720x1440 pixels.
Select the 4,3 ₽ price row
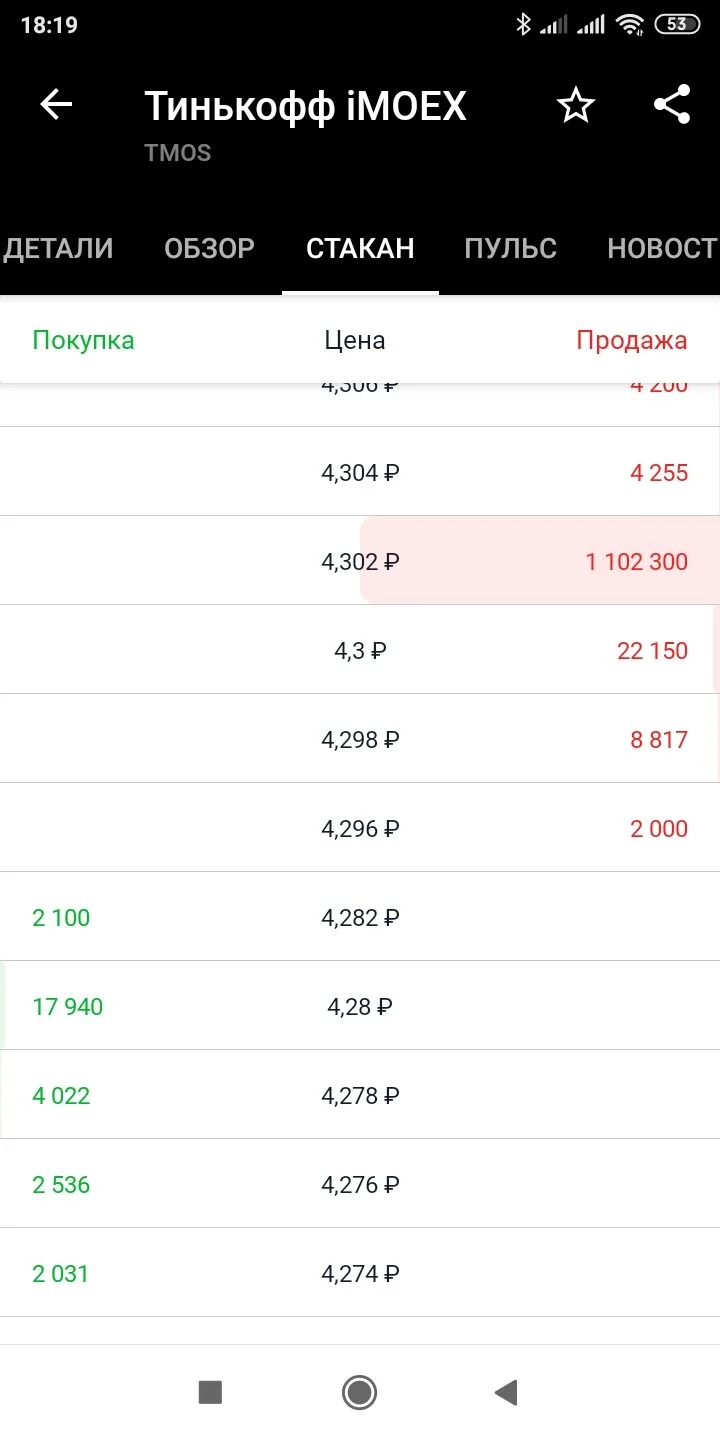(x=360, y=650)
